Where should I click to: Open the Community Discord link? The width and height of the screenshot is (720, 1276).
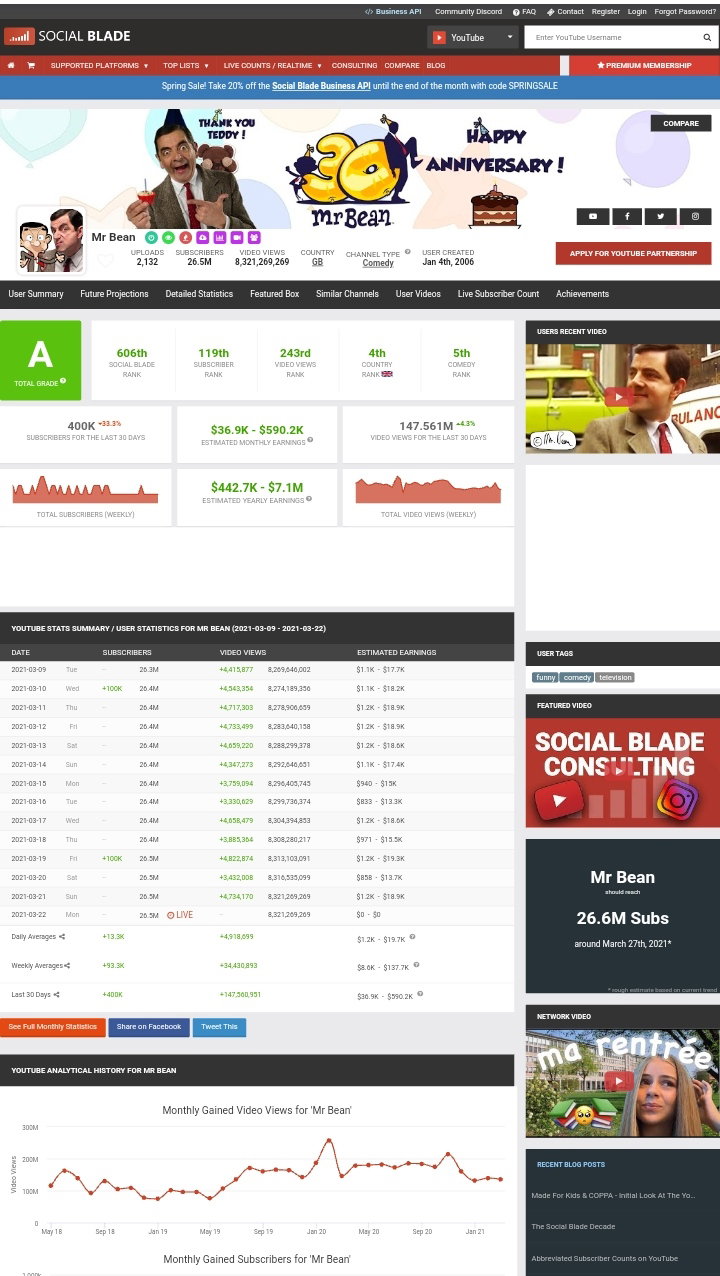[x=468, y=12]
